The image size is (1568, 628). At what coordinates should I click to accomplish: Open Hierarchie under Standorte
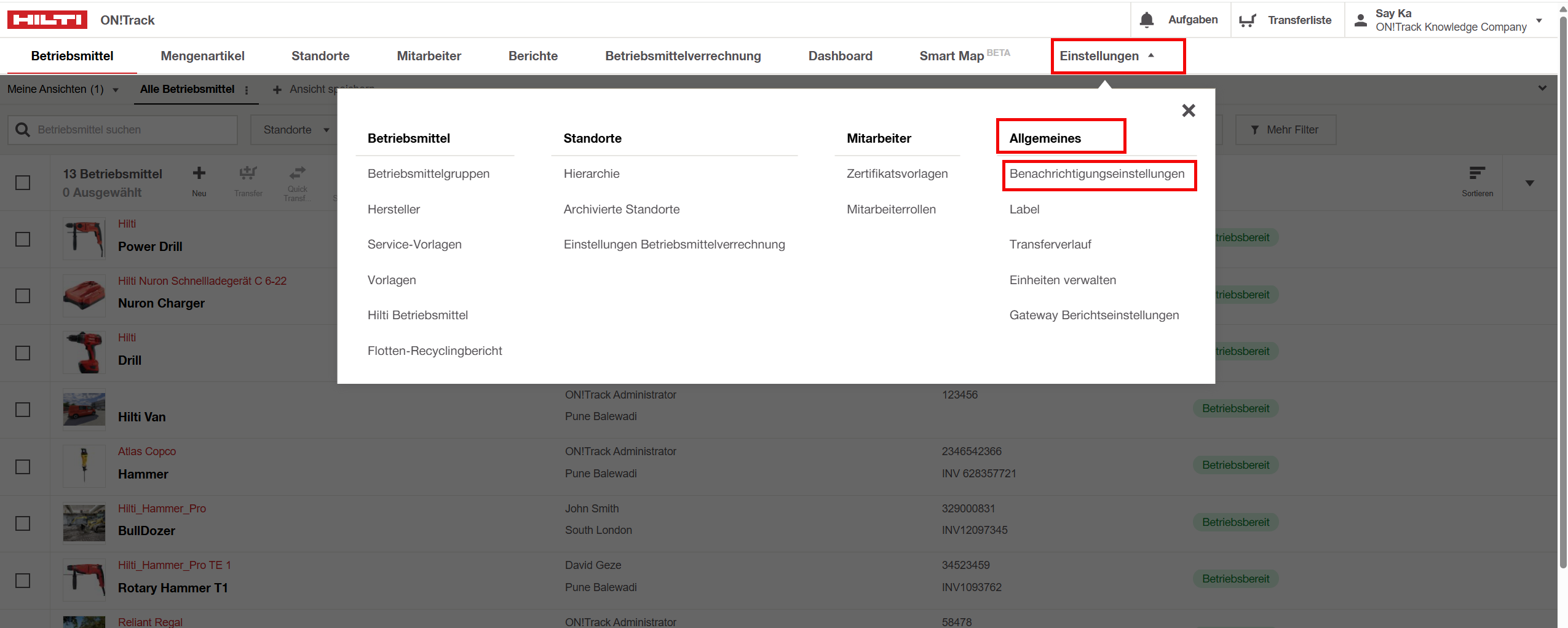click(x=592, y=174)
